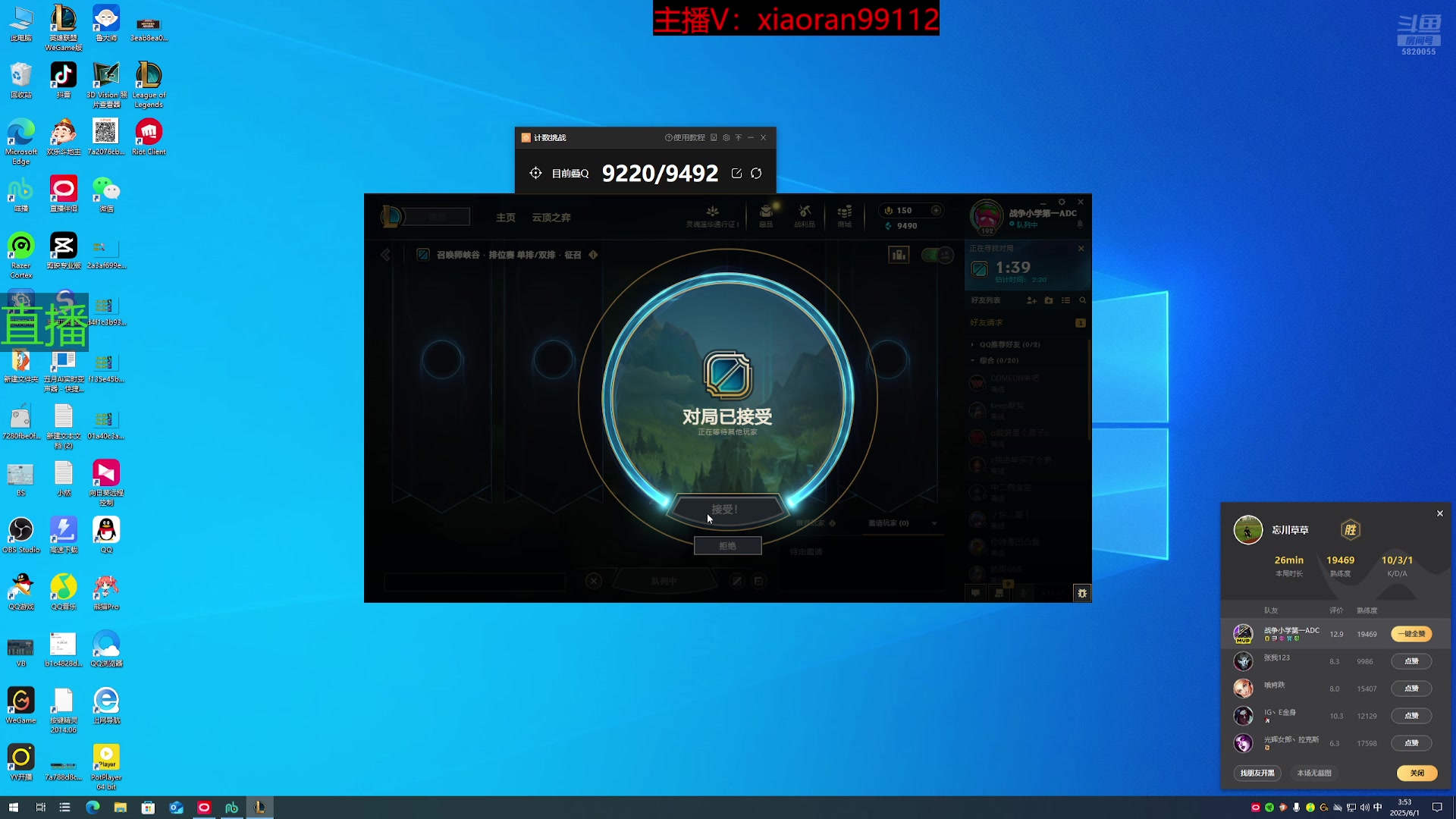
Task: Click the friend list view options icon
Action: click(x=1065, y=300)
